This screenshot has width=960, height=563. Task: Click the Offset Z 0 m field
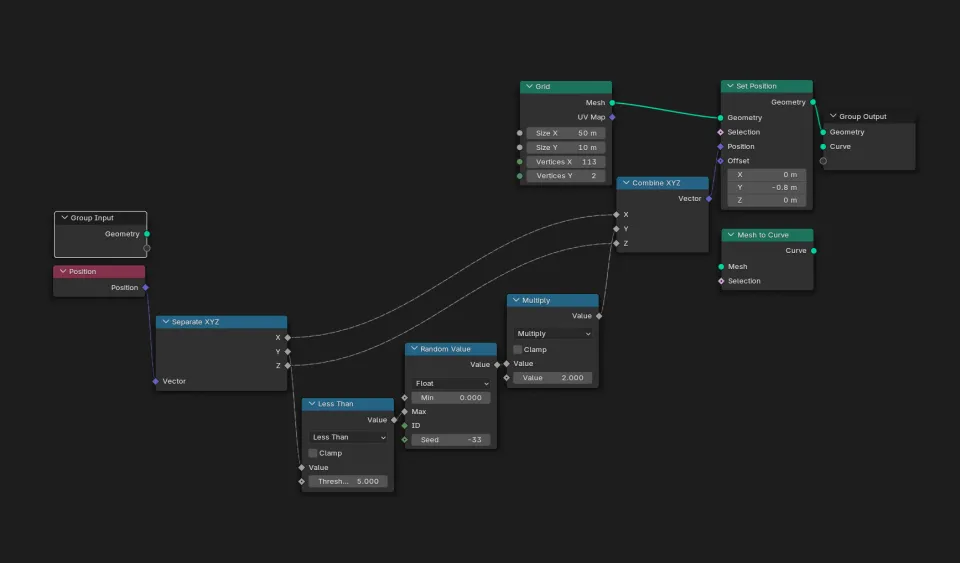[767, 200]
